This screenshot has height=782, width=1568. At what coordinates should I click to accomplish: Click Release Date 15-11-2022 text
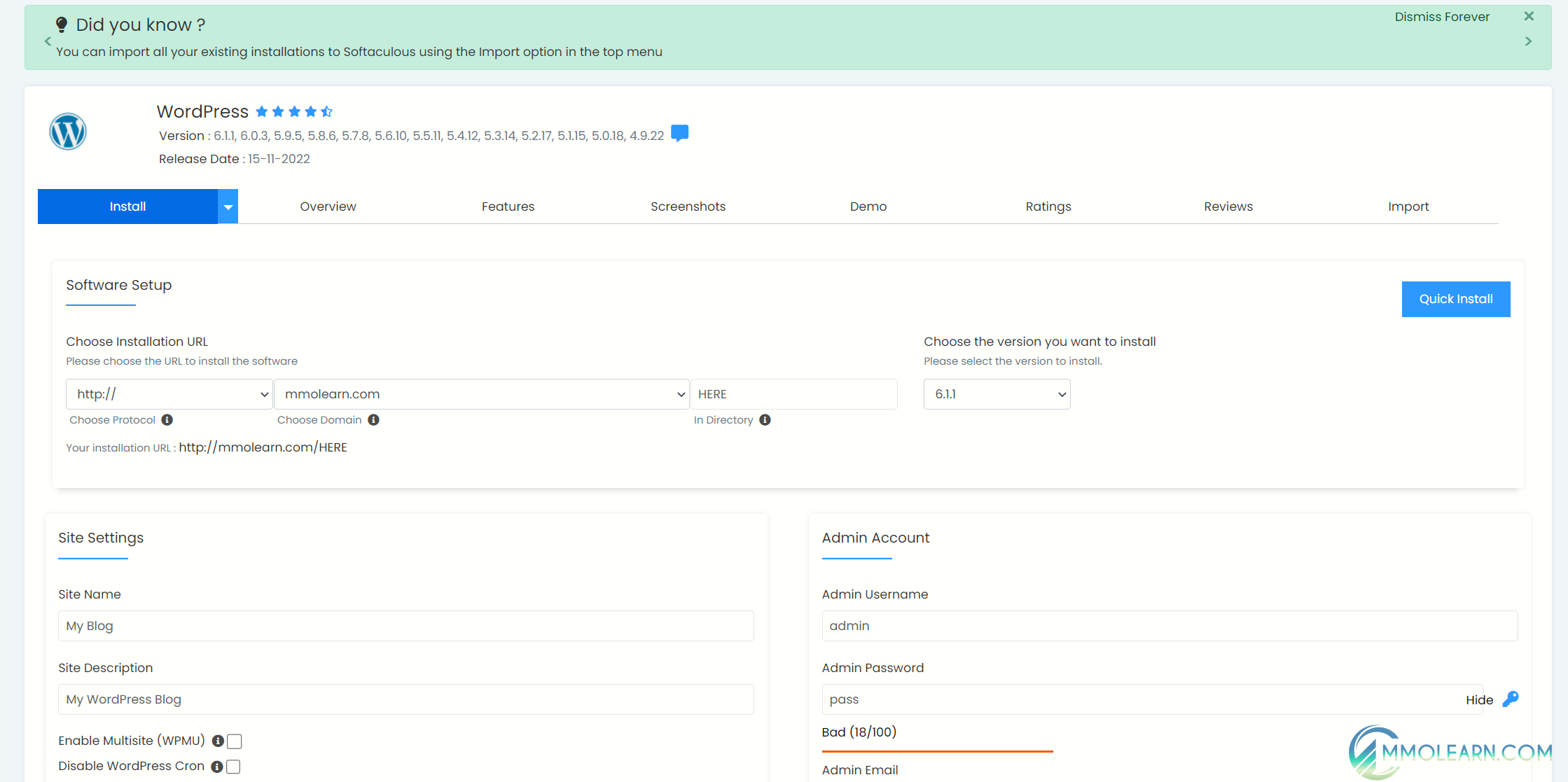[x=234, y=159]
